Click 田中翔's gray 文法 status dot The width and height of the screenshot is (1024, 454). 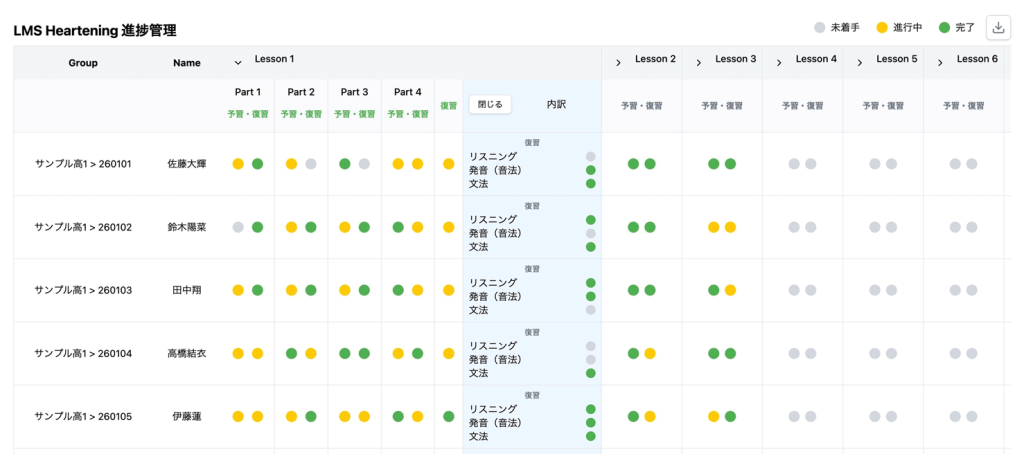(590, 310)
